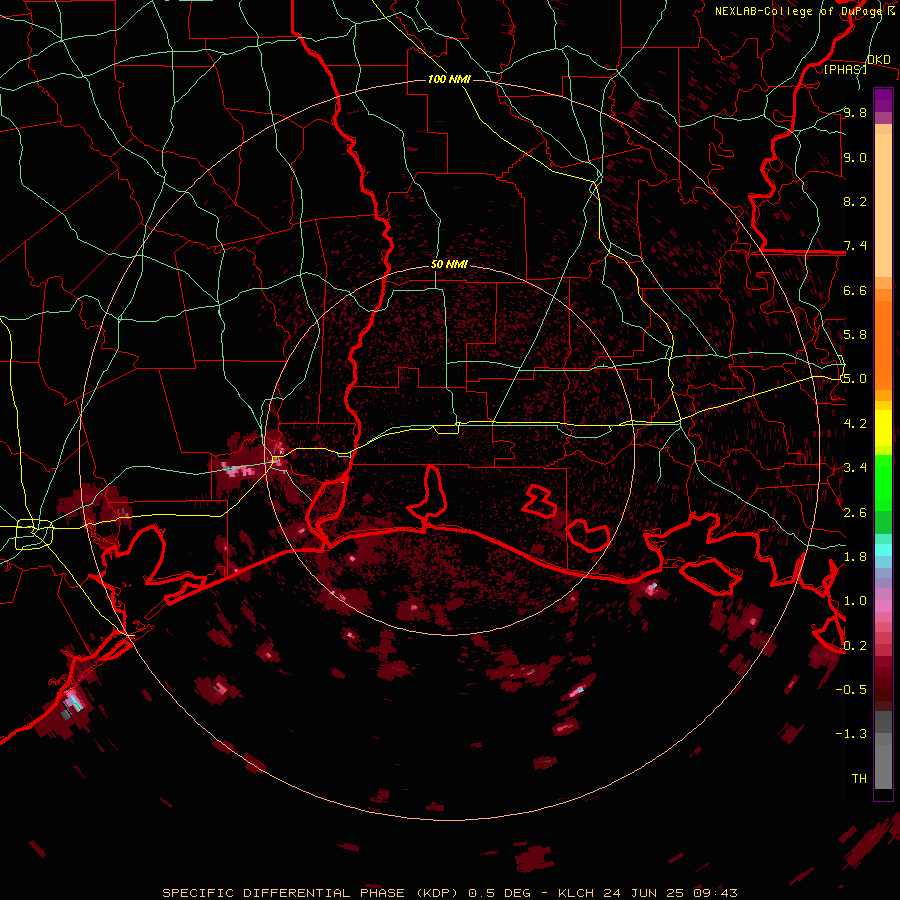
Task: Click the 4.2 value on the color scale
Action: tap(855, 424)
